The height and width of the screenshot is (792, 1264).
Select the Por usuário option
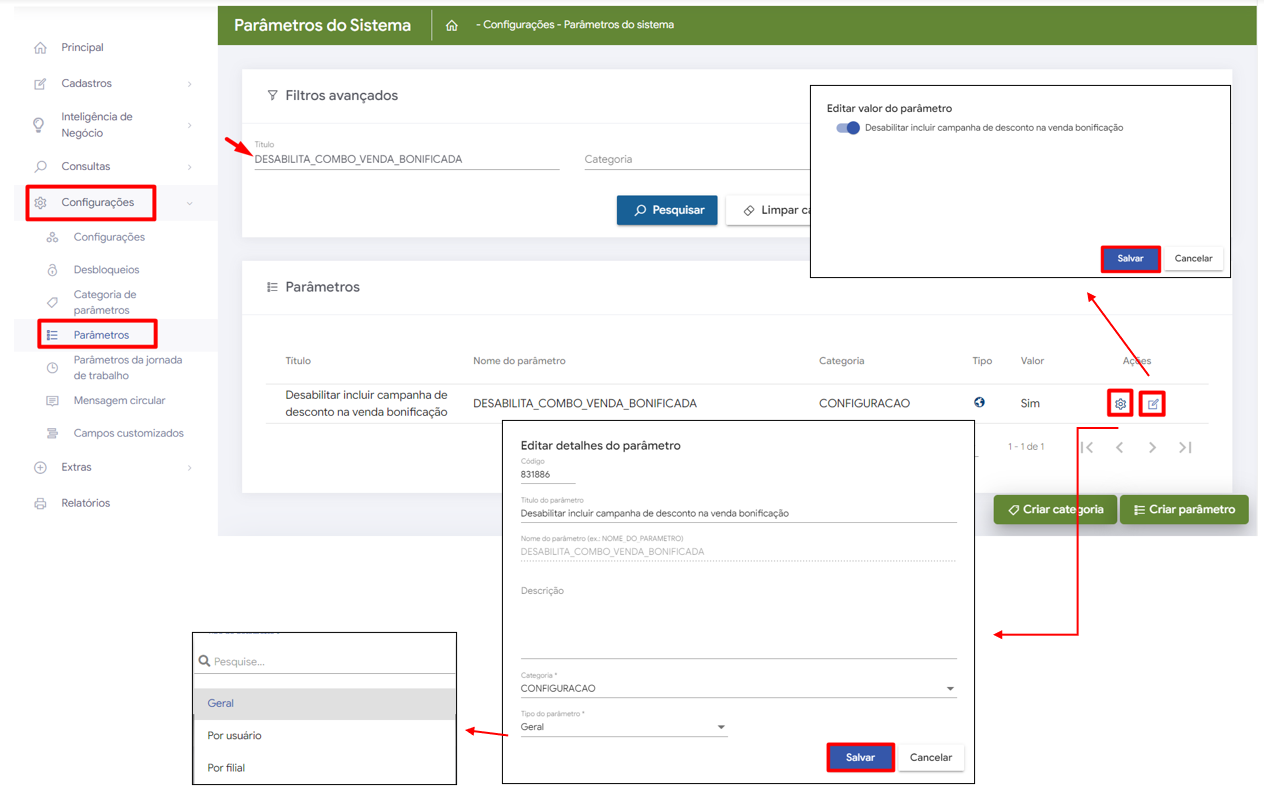coord(234,736)
